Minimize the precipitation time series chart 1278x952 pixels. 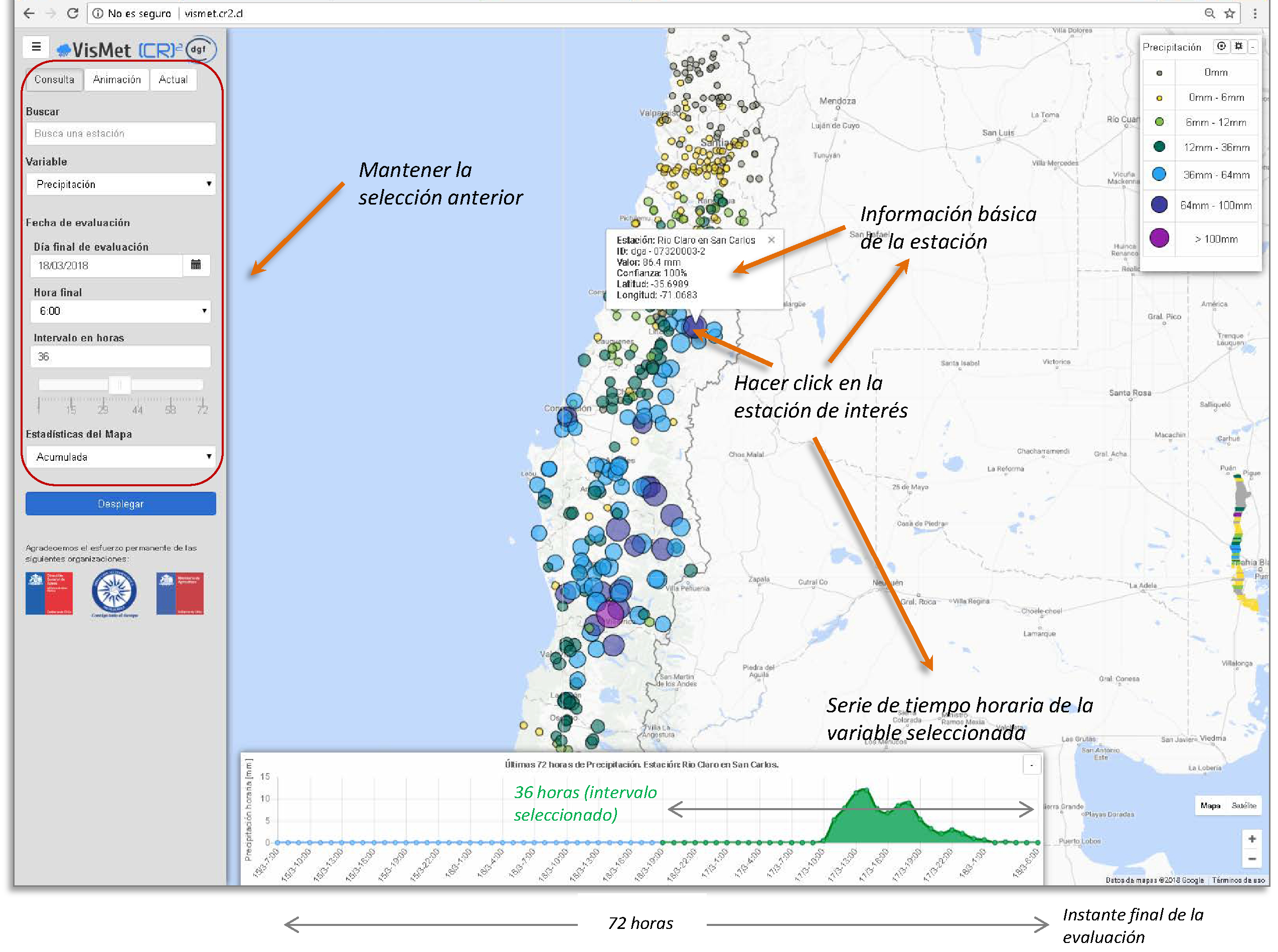click(x=1031, y=765)
